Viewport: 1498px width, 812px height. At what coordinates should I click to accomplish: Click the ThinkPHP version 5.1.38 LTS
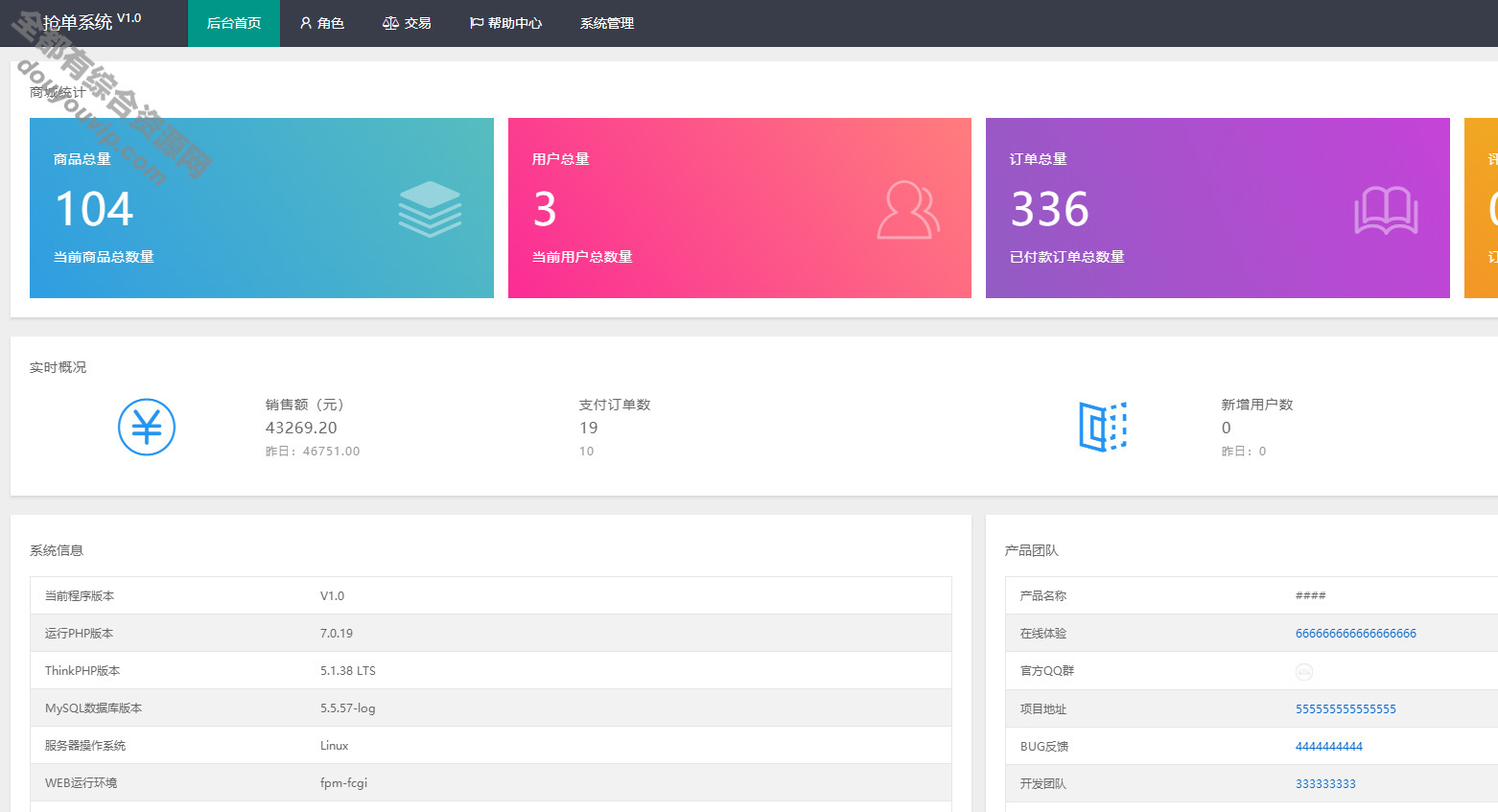tap(348, 671)
